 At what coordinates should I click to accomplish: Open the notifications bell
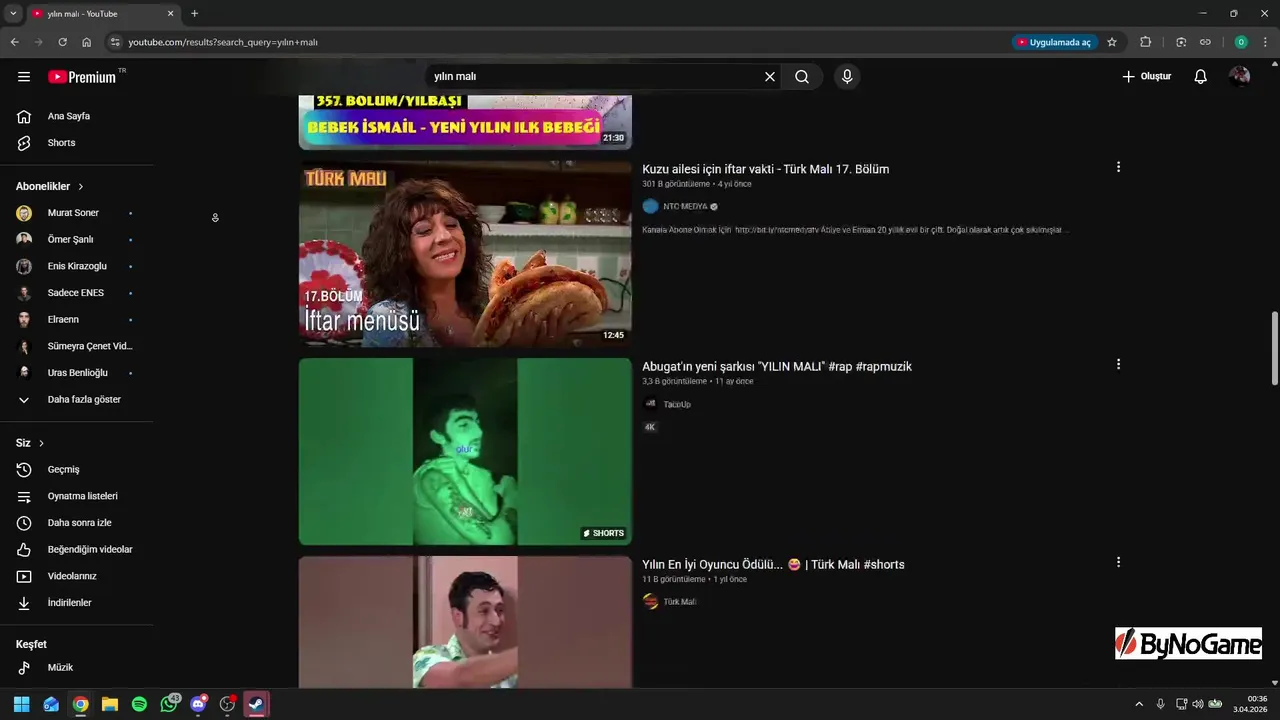[1201, 76]
